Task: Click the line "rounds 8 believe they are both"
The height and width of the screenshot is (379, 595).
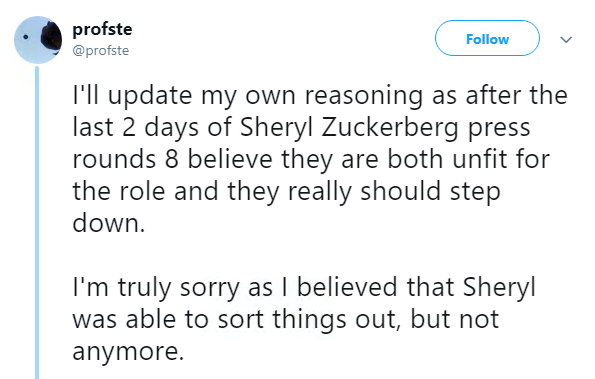Action: 311,159
